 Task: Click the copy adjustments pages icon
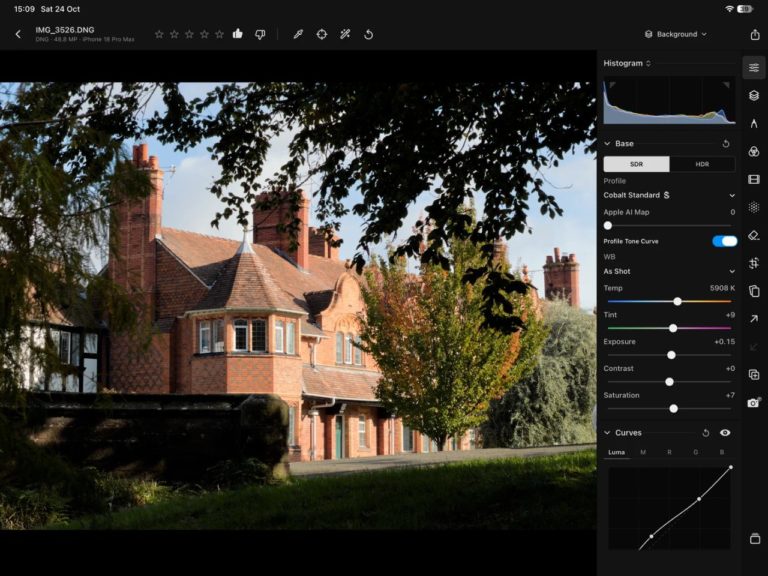(754, 291)
